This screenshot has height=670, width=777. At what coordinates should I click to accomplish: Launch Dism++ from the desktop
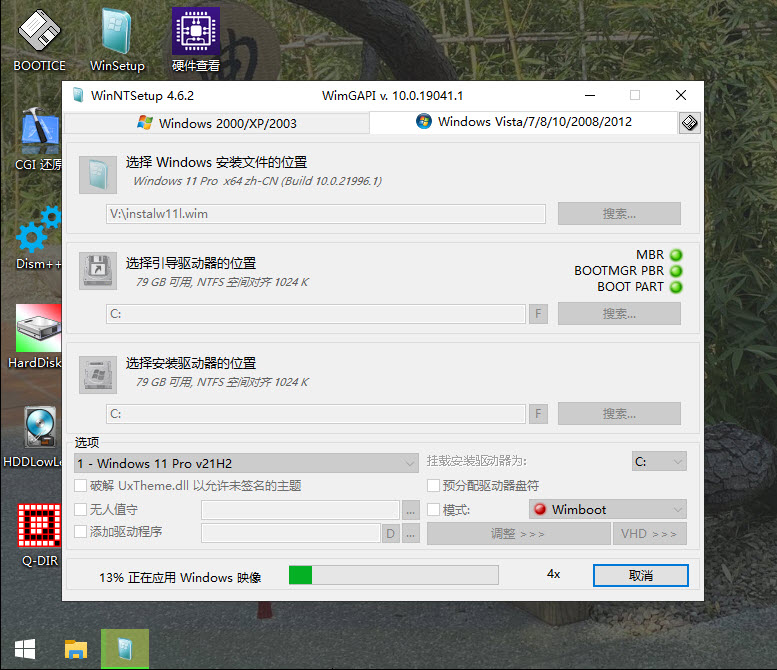tap(39, 239)
